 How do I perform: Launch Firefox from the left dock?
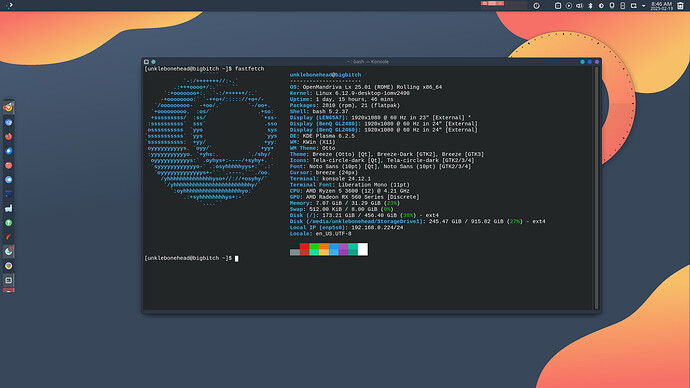[x=8, y=136]
